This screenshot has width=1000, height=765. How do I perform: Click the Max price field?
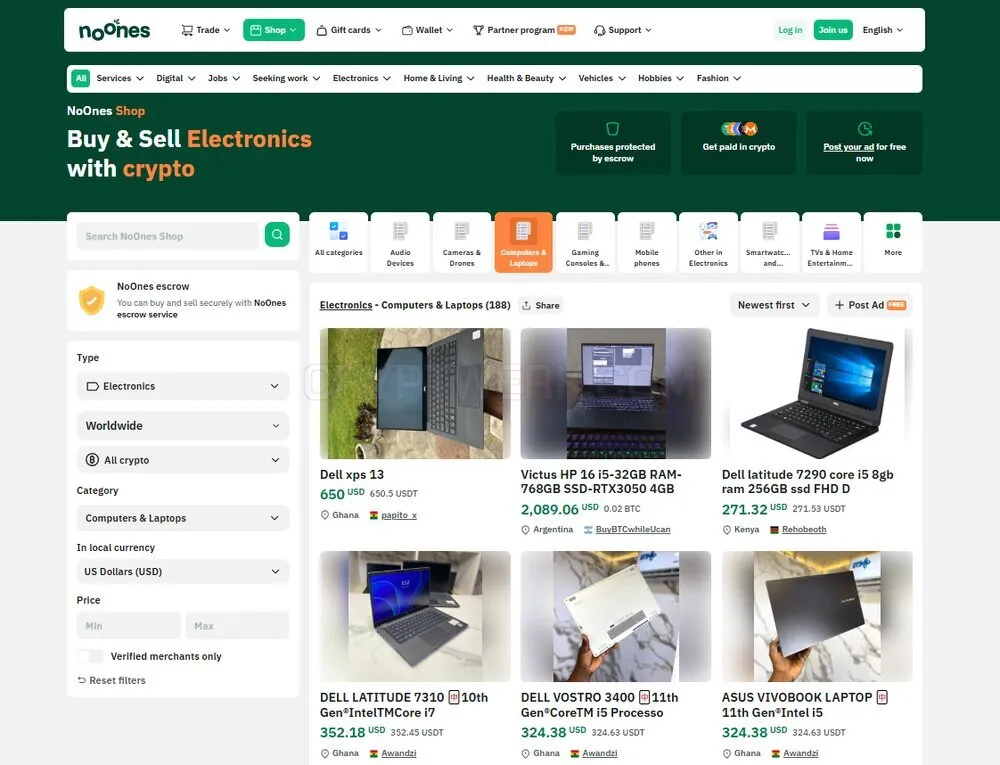237,626
